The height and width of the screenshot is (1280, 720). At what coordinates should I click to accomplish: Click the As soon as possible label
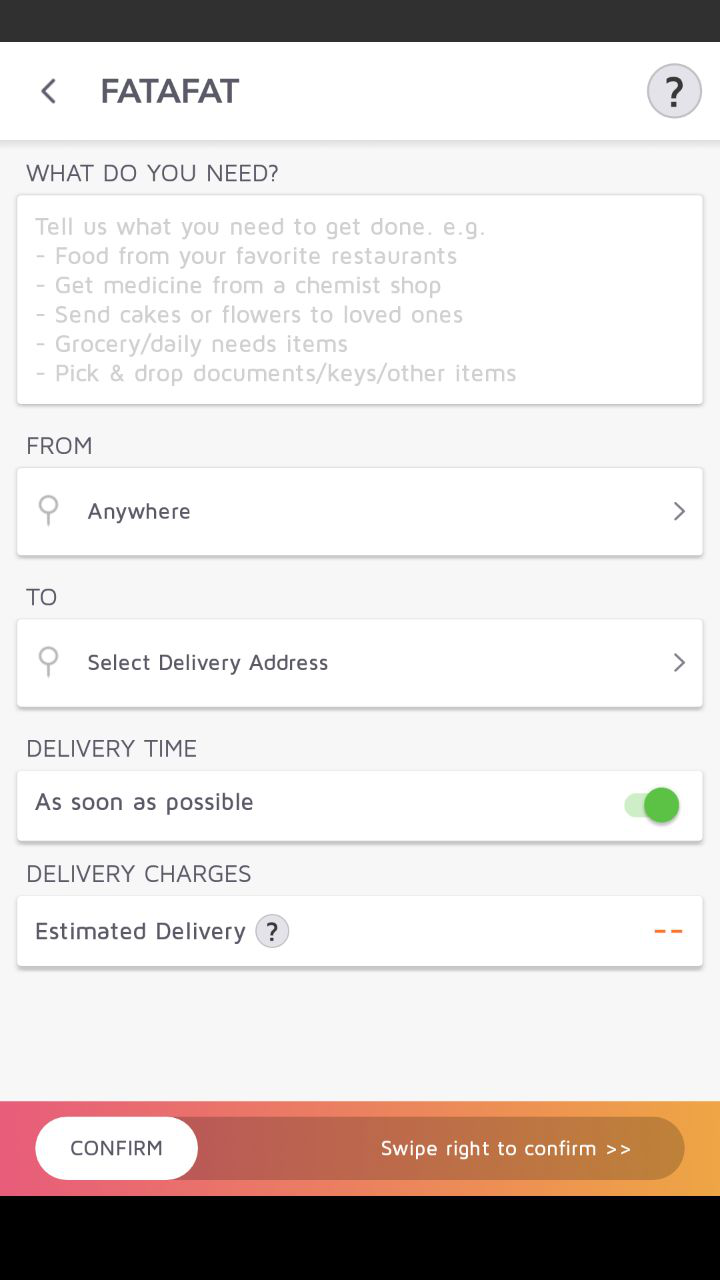[144, 802]
